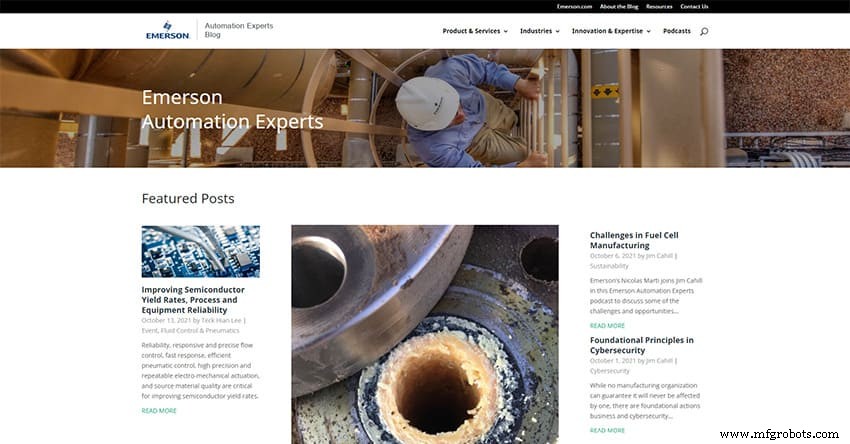Click the Emerson logo
The width and height of the screenshot is (850, 444).
[x=168, y=30]
